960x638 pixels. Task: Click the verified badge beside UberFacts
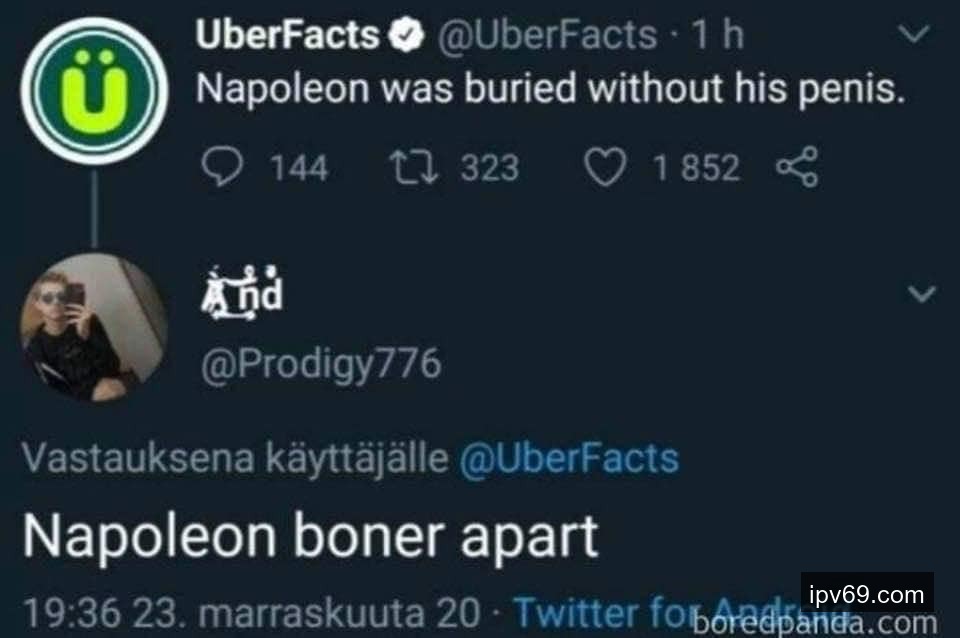click(404, 36)
